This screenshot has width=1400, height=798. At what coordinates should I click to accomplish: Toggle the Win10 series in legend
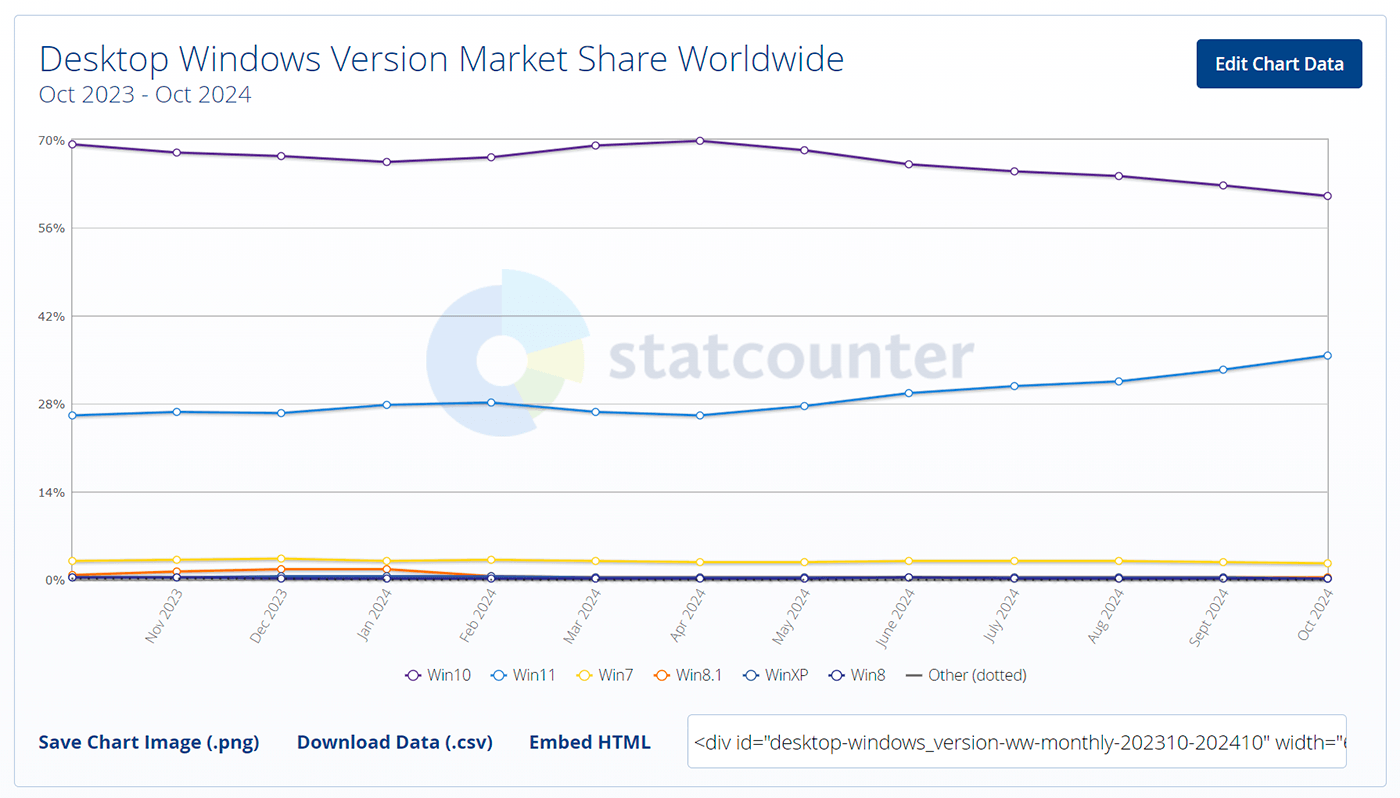[x=438, y=675]
